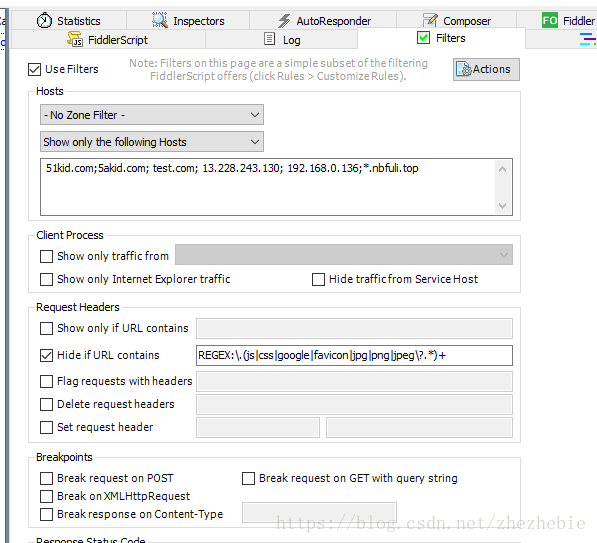Check Break on XMLHttpRequest

pos(46,496)
